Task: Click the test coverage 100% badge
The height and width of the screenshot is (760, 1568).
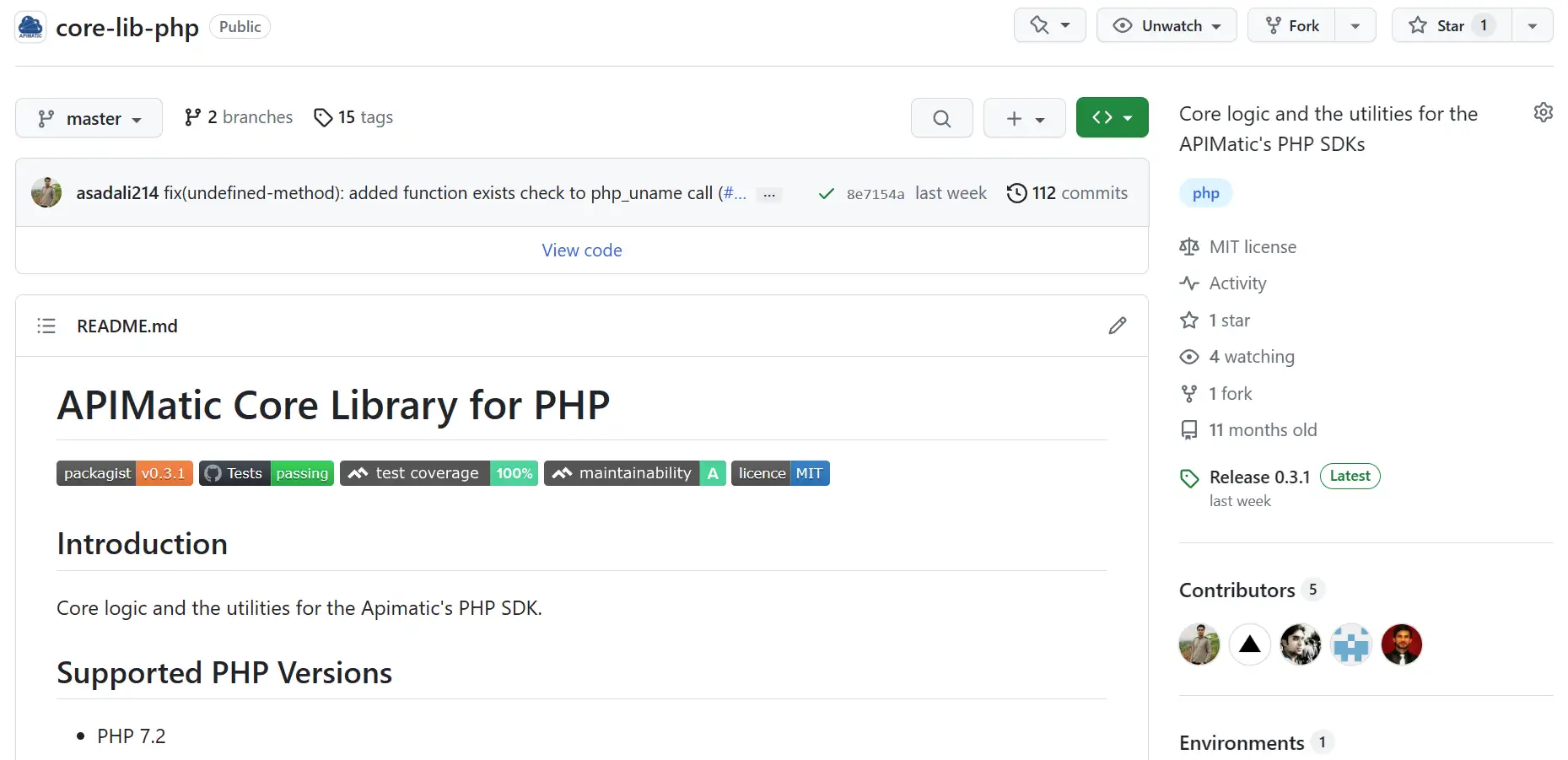Action: (x=439, y=473)
